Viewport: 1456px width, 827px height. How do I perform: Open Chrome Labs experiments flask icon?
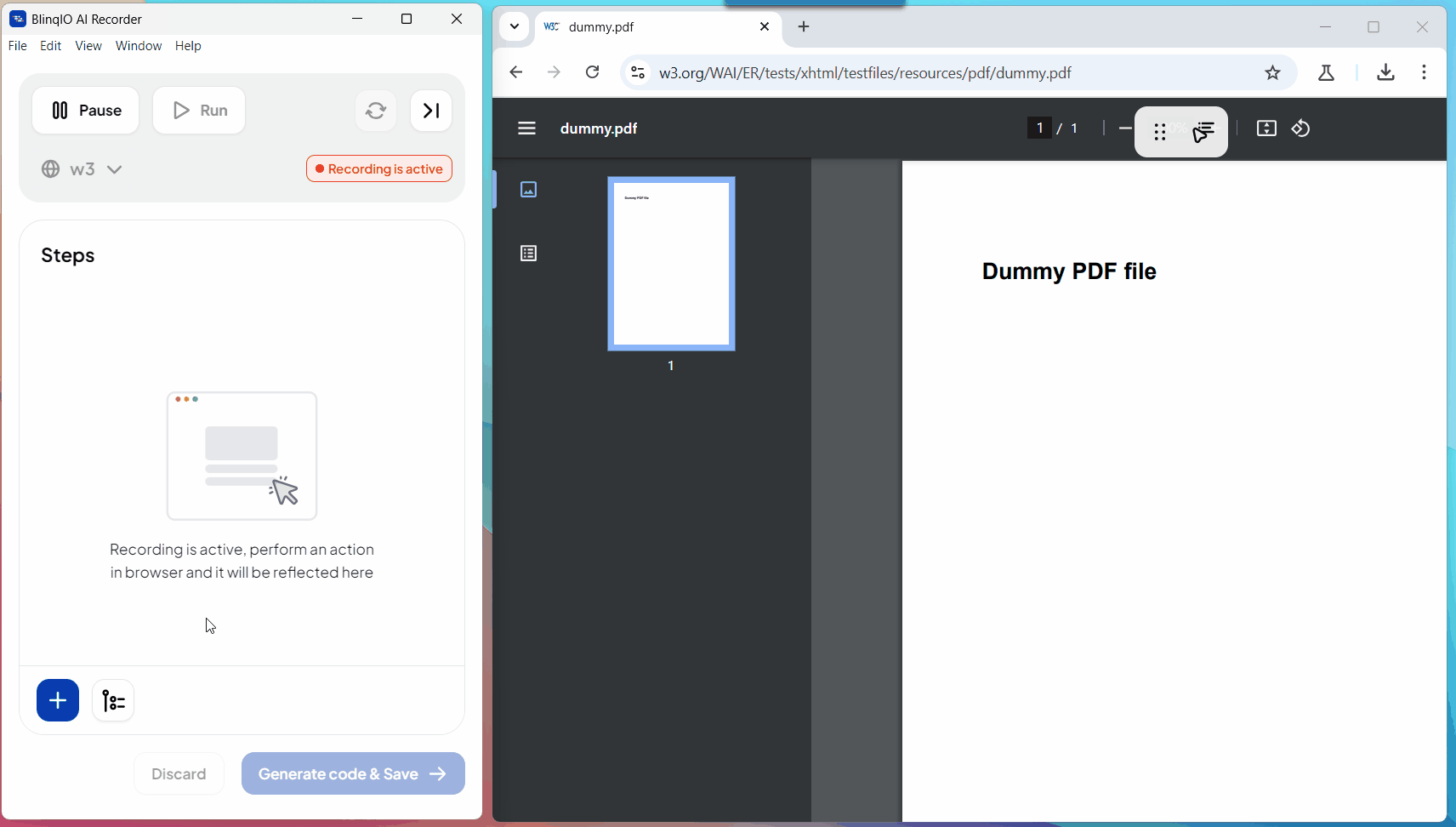pyautogui.click(x=1327, y=72)
